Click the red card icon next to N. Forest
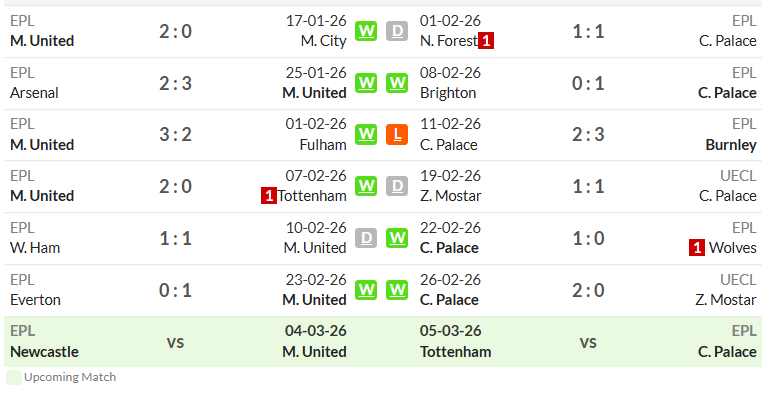This screenshot has width=762, height=398. pos(486,41)
